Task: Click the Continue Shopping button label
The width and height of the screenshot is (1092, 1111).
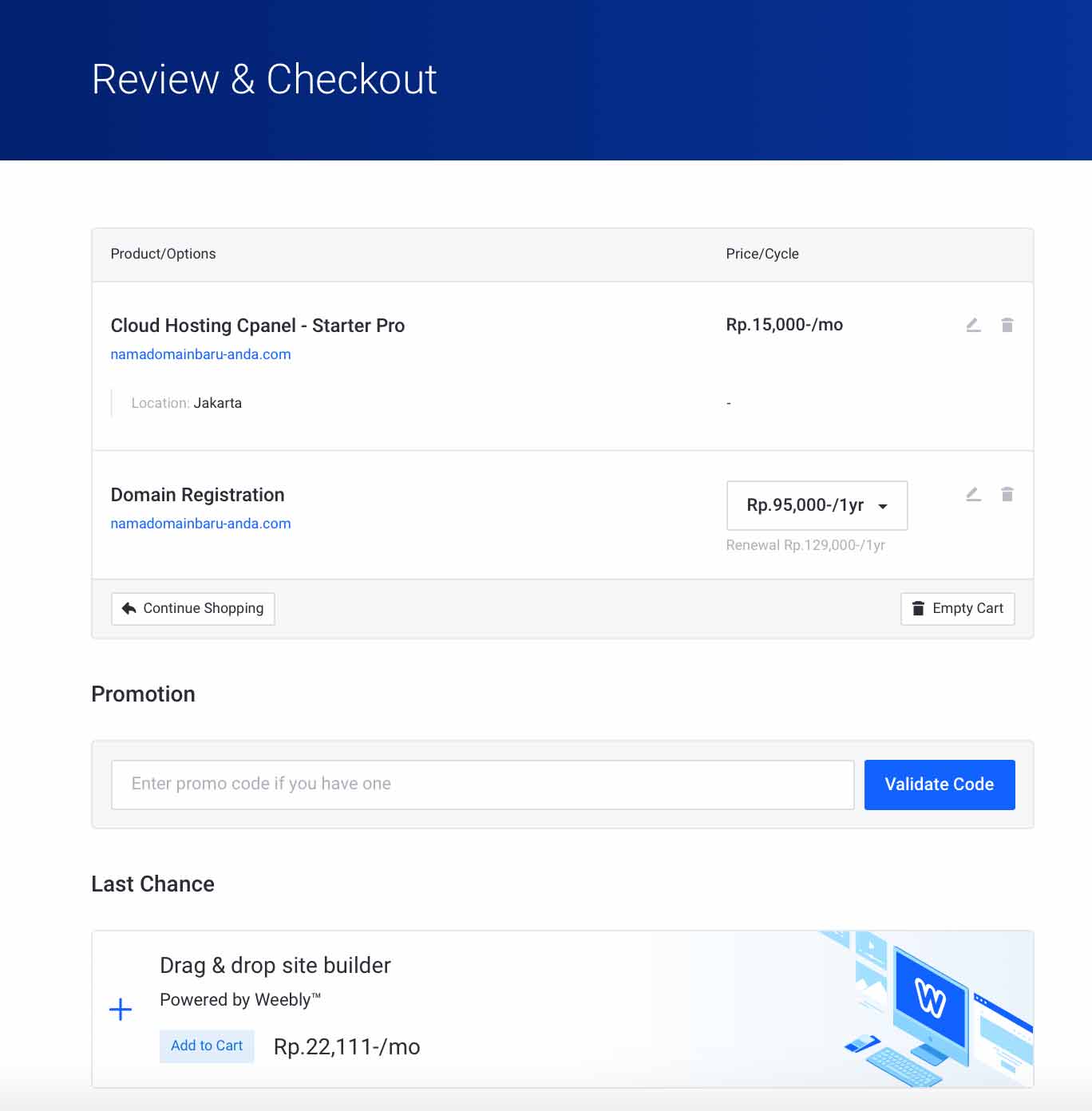Action: (x=203, y=608)
